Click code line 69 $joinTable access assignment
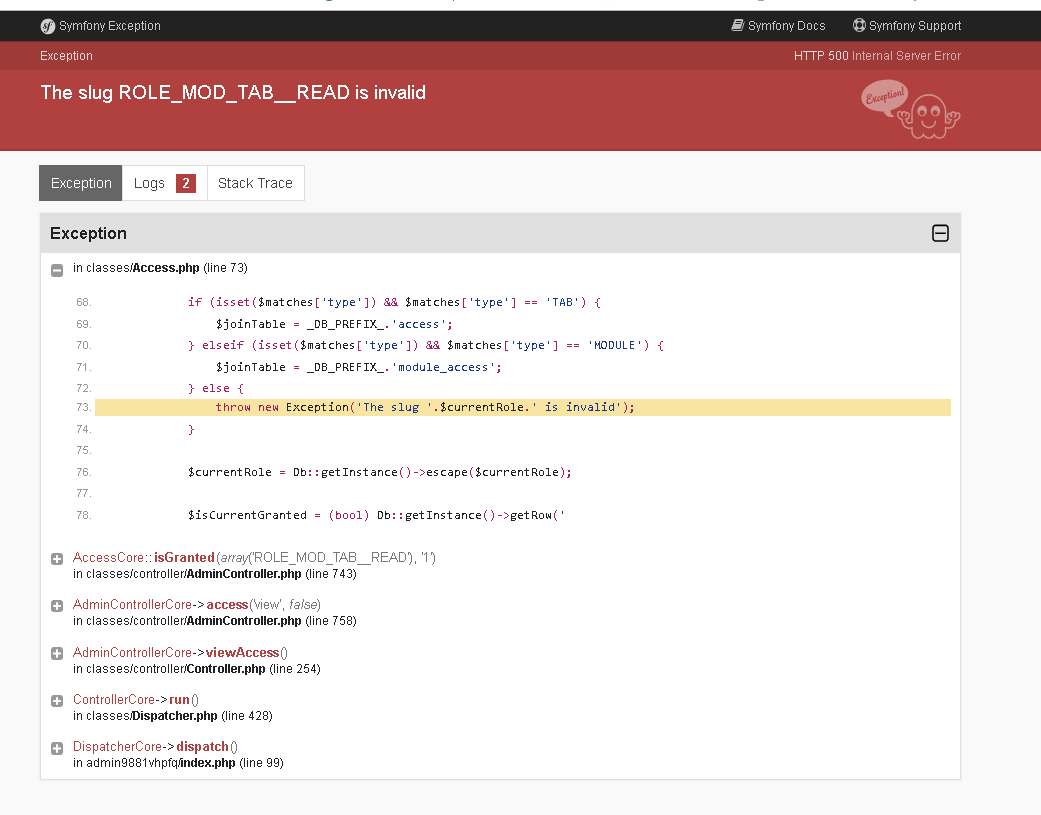The image size is (1041, 815). 334,325
